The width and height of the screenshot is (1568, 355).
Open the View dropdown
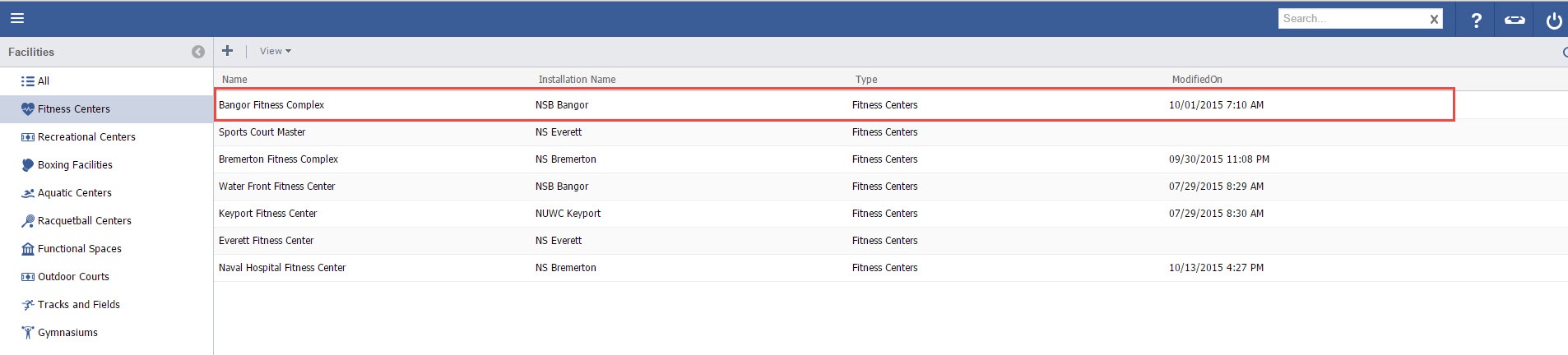point(275,51)
